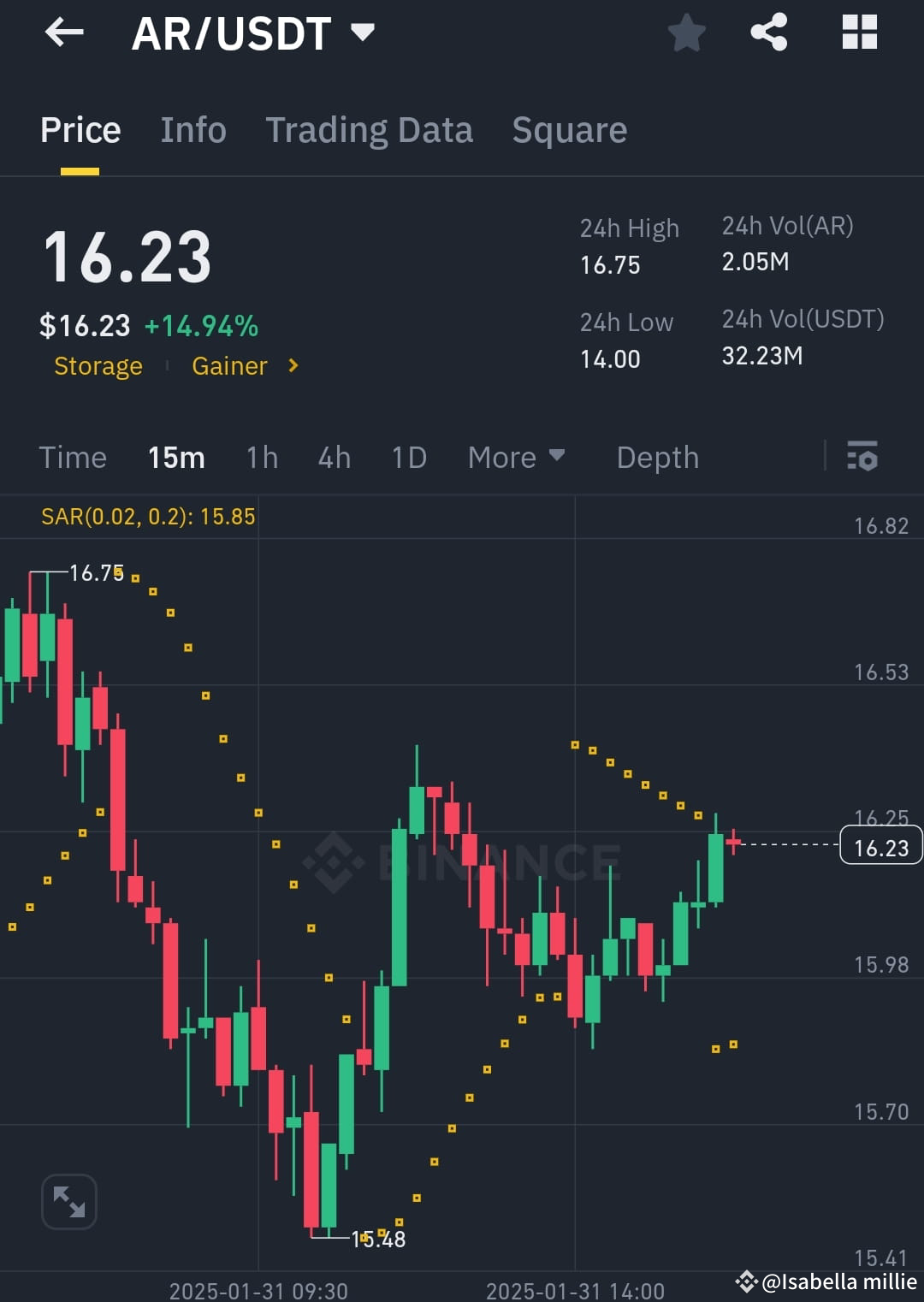The image size is (924, 1302).
Task: Open the chart indicator settings icon
Action: (x=862, y=458)
